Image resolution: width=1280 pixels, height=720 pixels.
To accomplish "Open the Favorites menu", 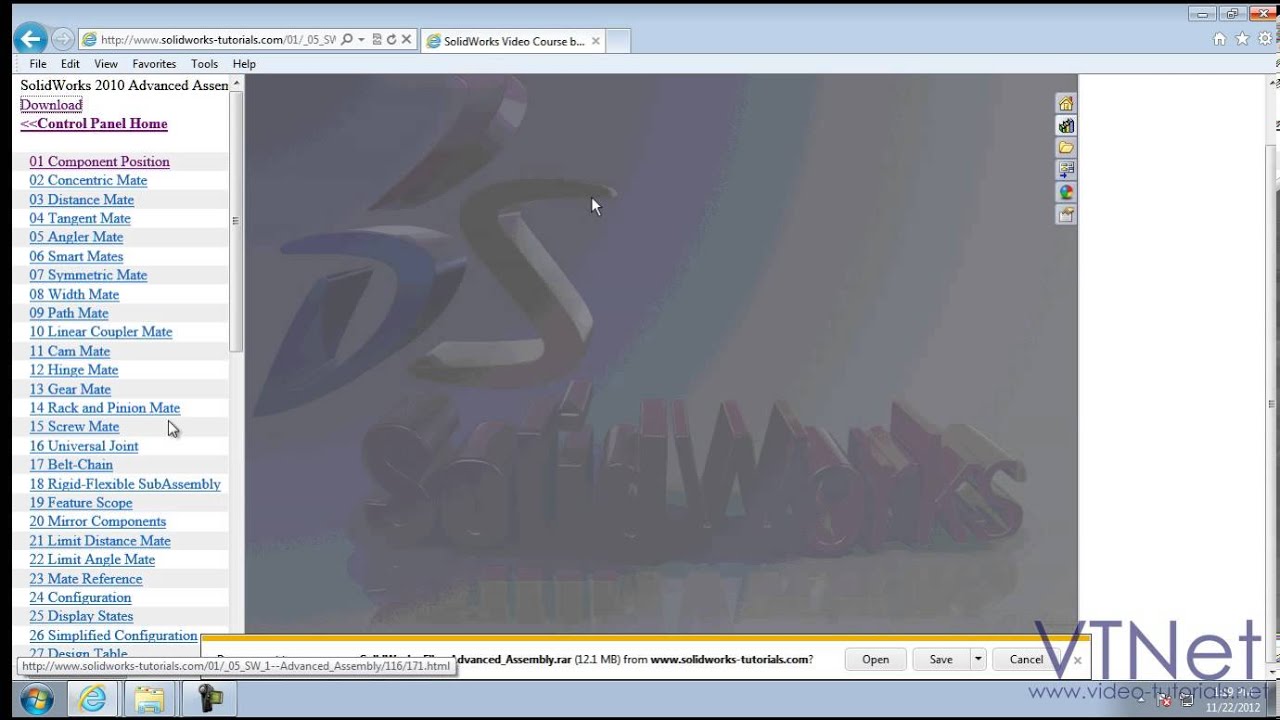I will 154,64.
